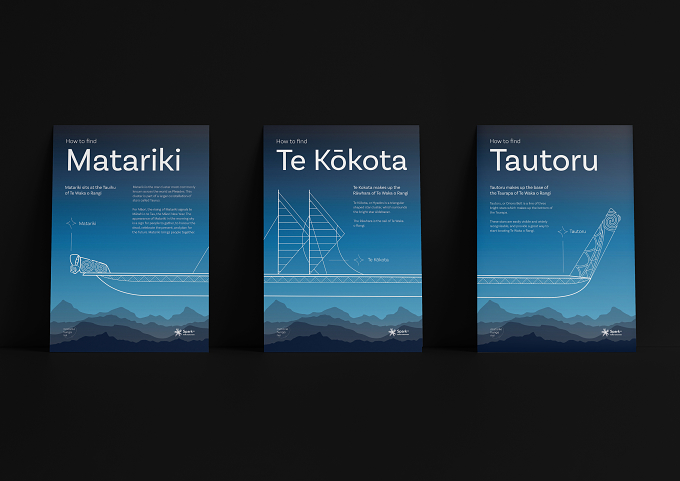This screenshot has width=680, height=481.
Task: Click the Spark logo on Matariki poster
Action: pos(185,333)
